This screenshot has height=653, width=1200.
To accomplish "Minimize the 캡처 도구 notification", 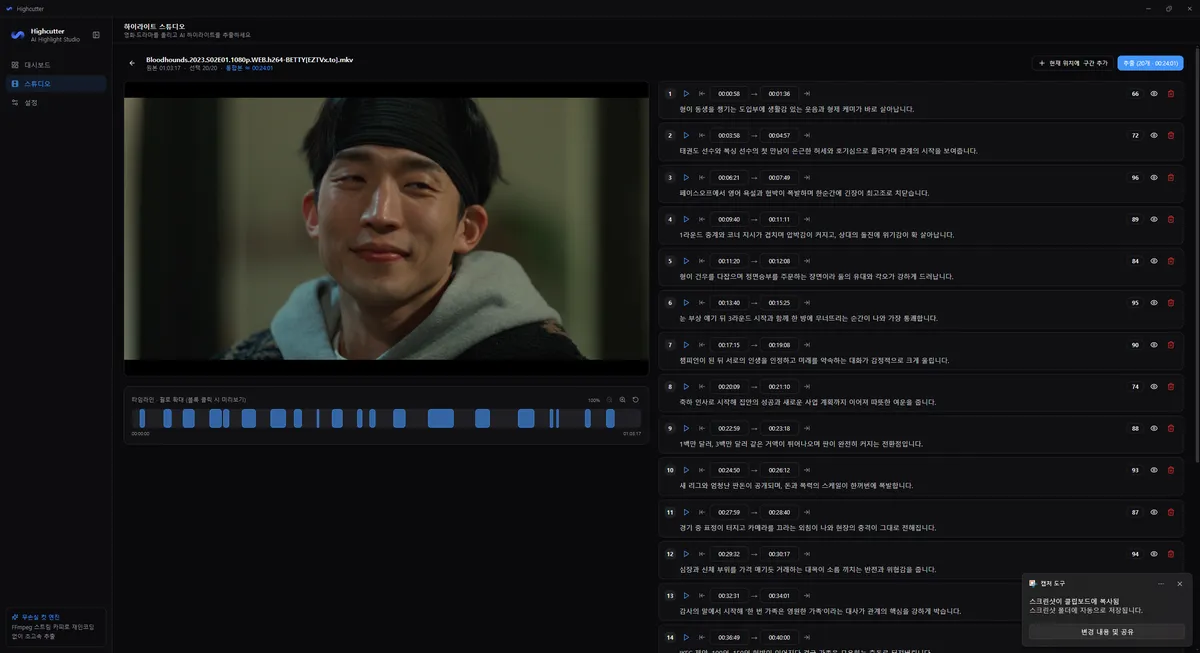I will coord(1161,583).
